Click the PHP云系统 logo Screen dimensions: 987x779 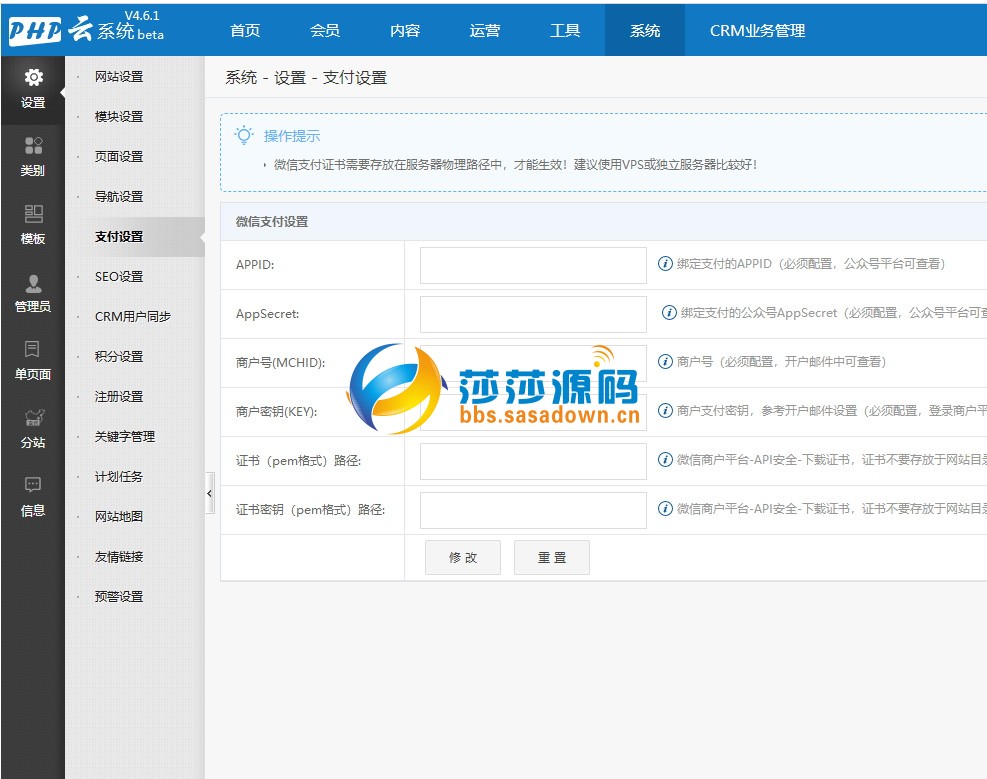click(x=86, y=29)
